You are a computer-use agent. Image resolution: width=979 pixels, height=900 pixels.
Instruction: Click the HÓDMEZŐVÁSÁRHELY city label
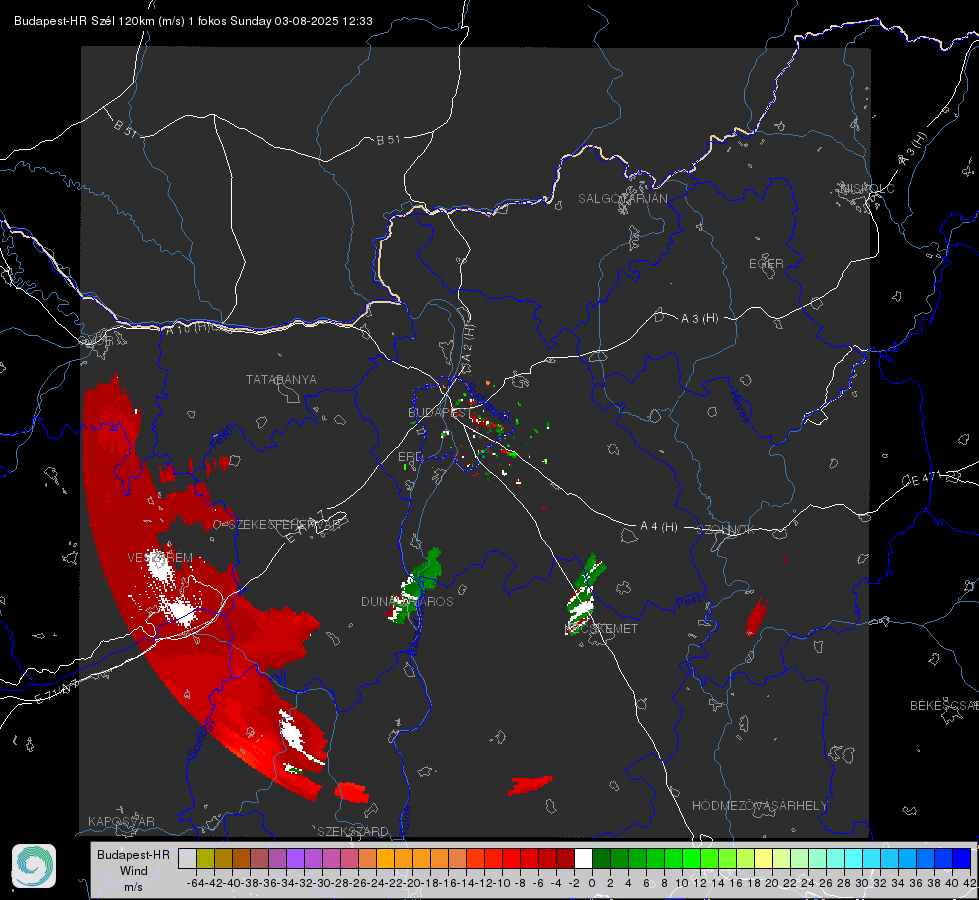759,806
